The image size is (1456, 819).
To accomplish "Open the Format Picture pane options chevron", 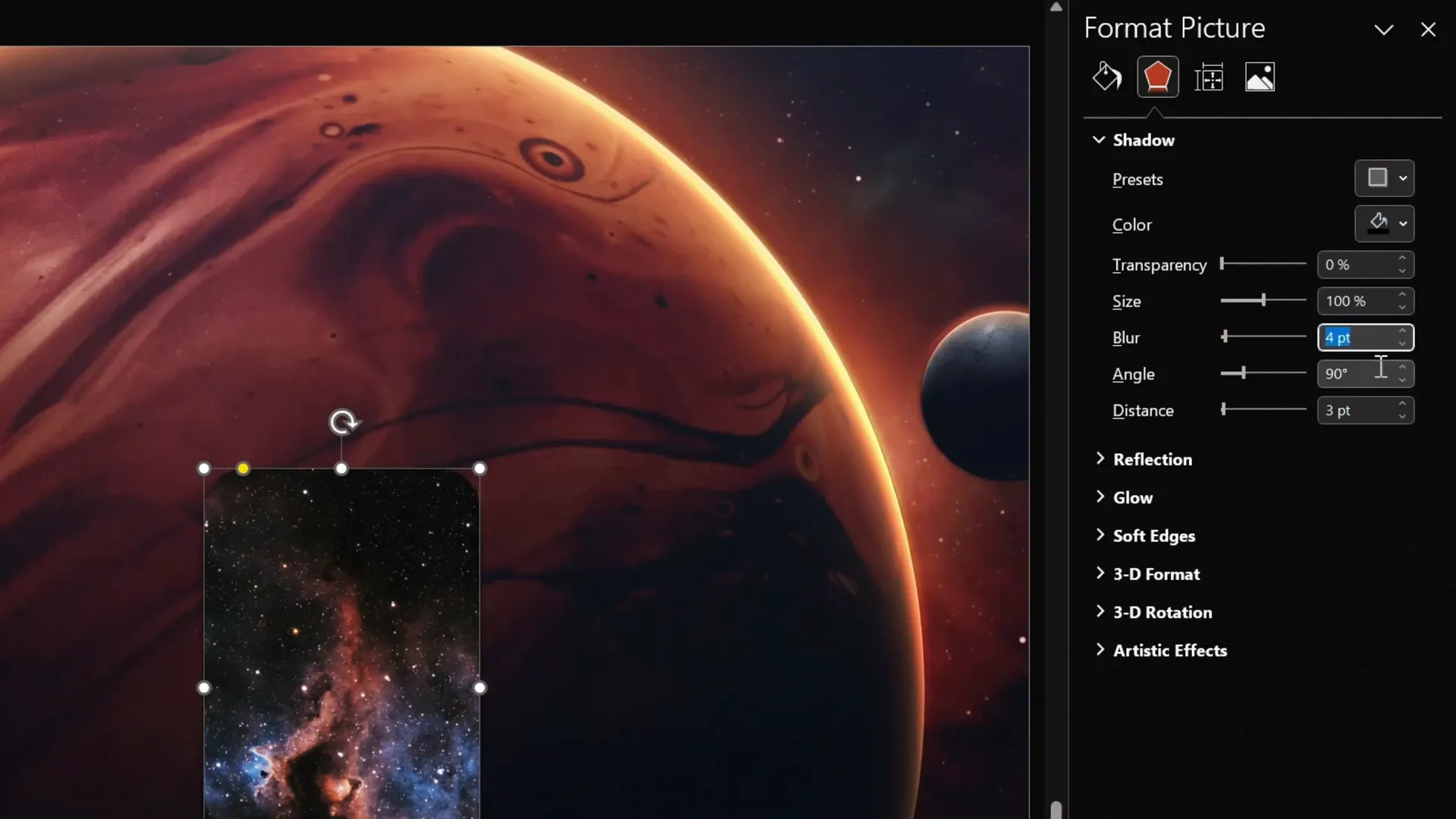I will coord(1383,30).
